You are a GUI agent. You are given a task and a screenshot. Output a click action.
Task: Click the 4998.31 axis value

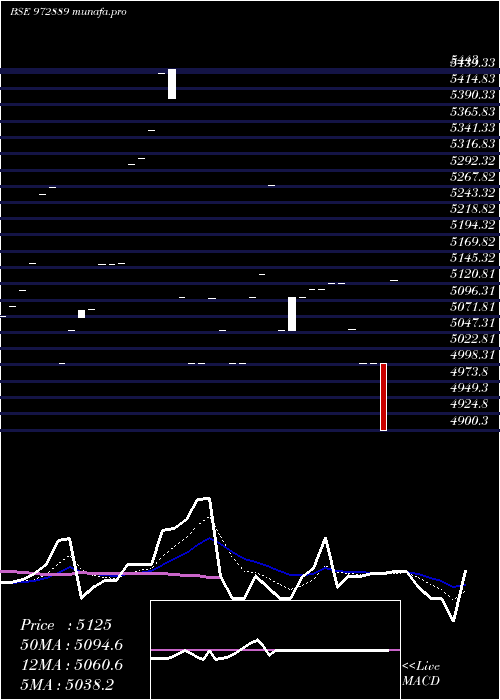[x=472, y=355]
